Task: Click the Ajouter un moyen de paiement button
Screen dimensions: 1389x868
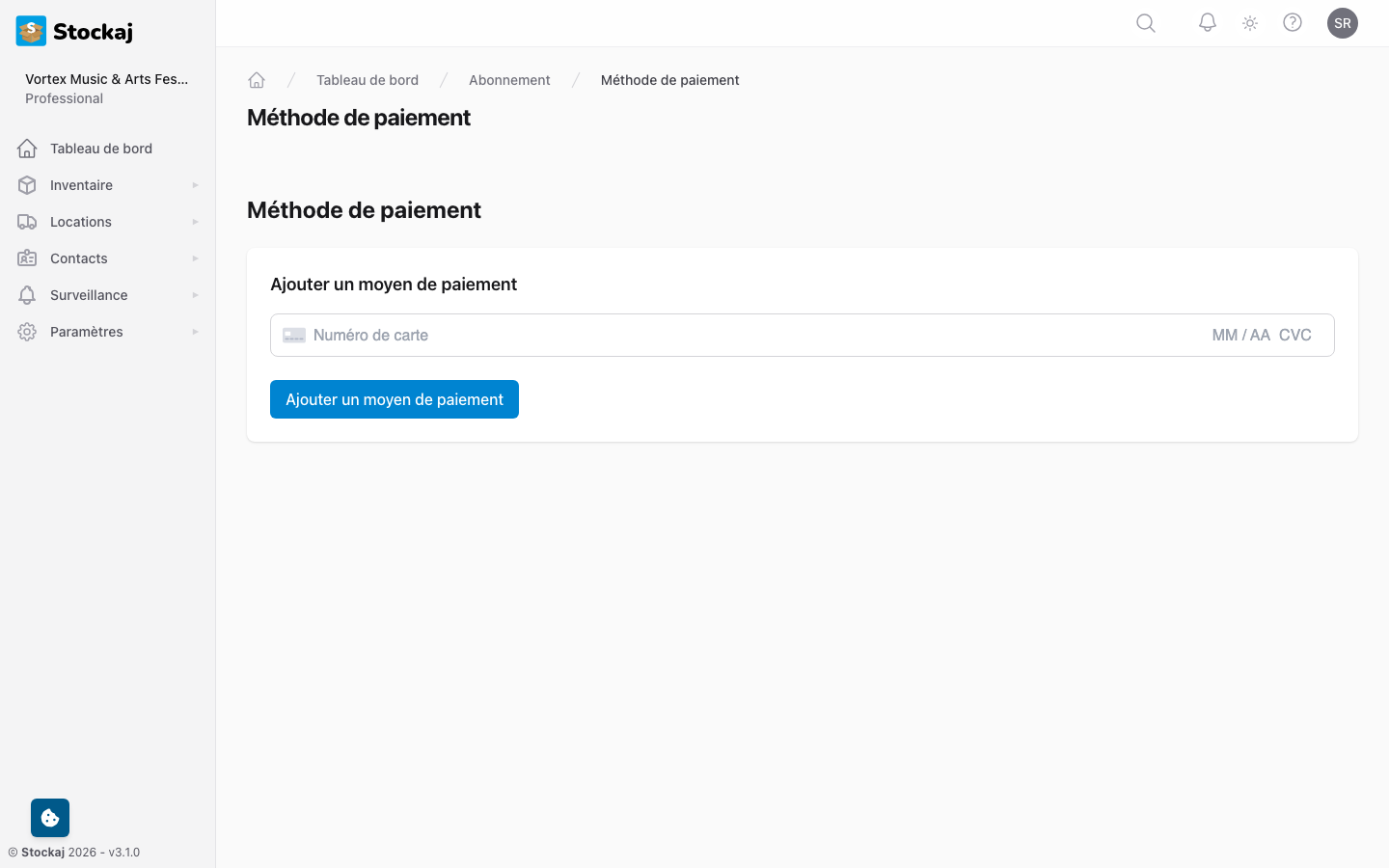Action: pyautogui.click(x=394, y=398)
